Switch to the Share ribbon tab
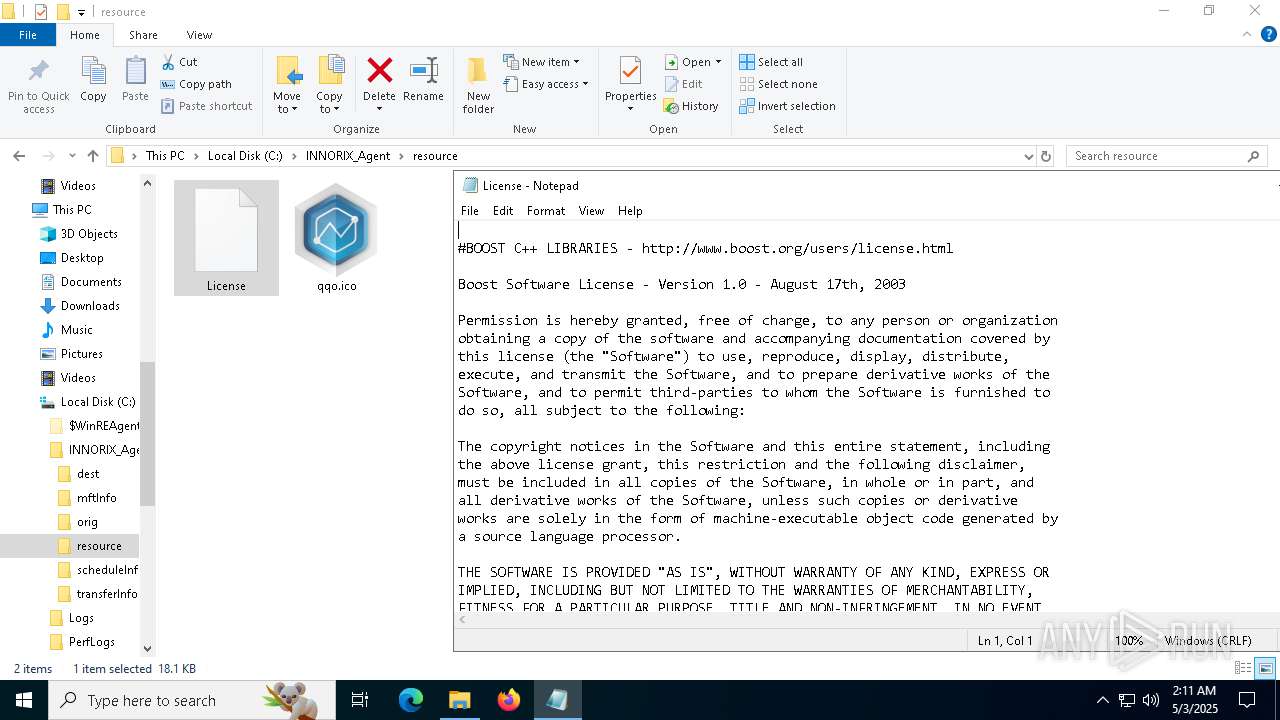Screen dimensions: 1280x720 coord(143,35)
